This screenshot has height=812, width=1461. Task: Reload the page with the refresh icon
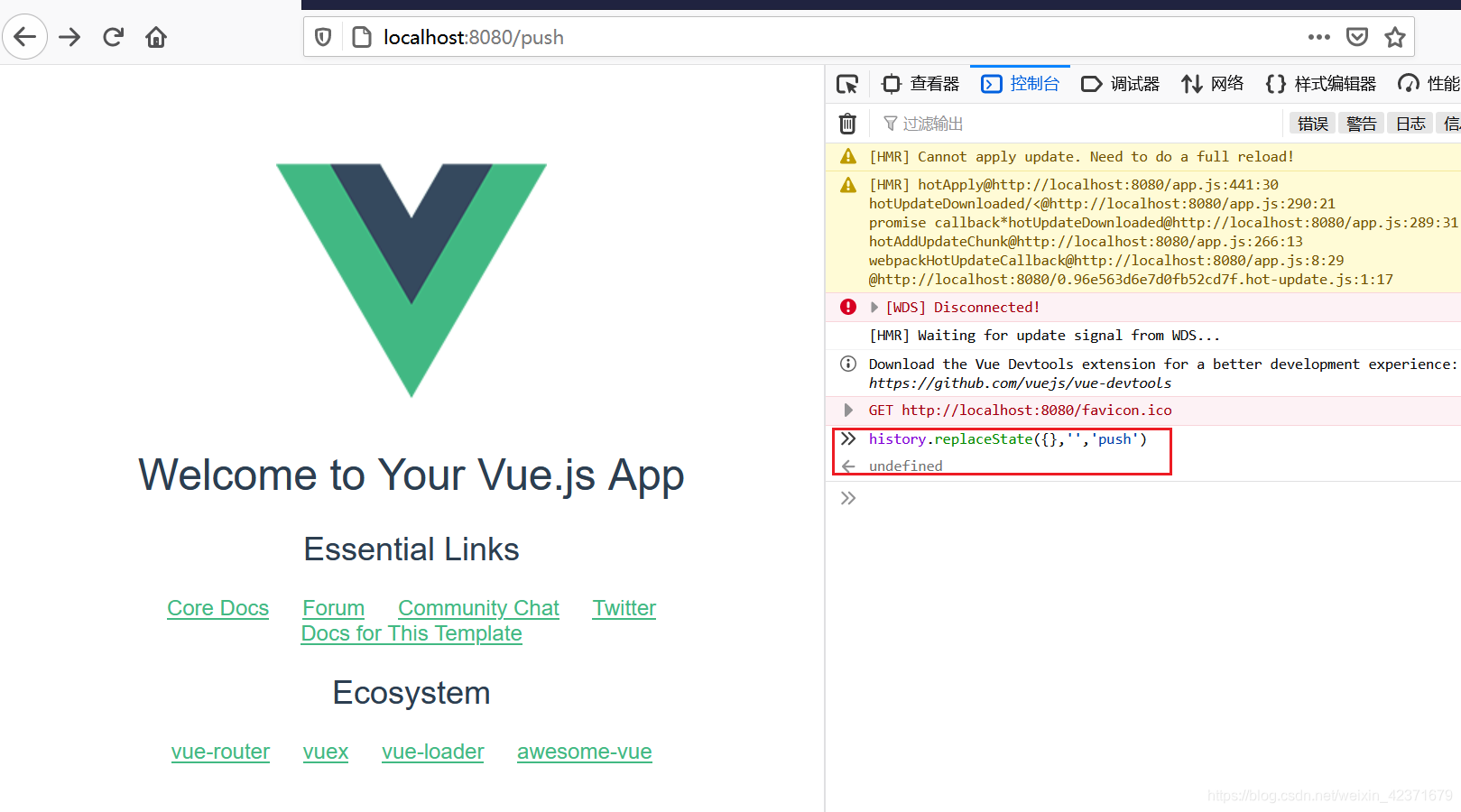113,37
